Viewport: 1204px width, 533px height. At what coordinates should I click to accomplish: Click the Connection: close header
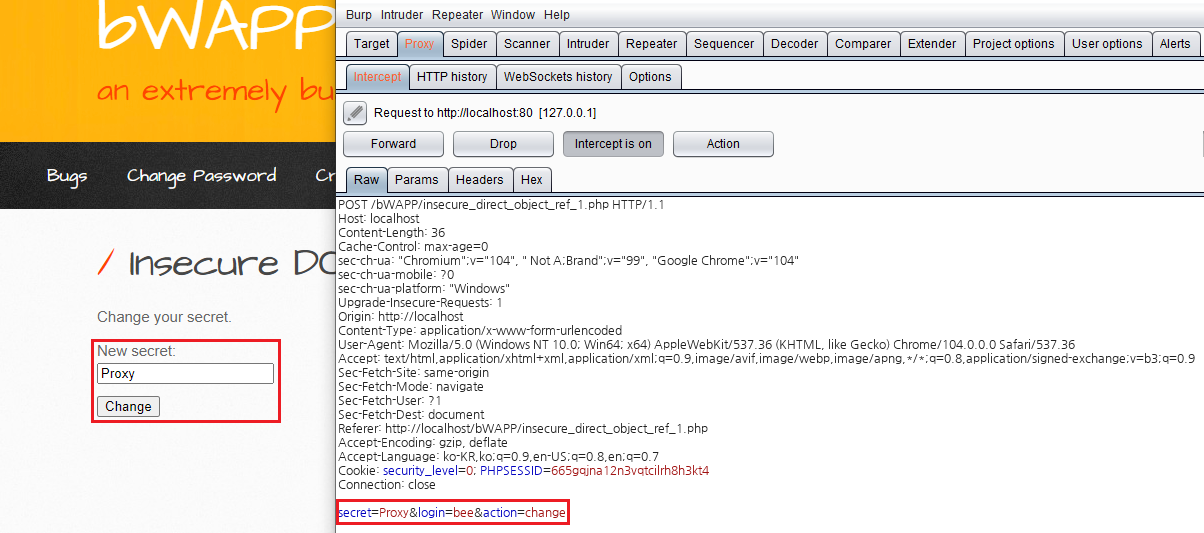(x=387, y=484)
